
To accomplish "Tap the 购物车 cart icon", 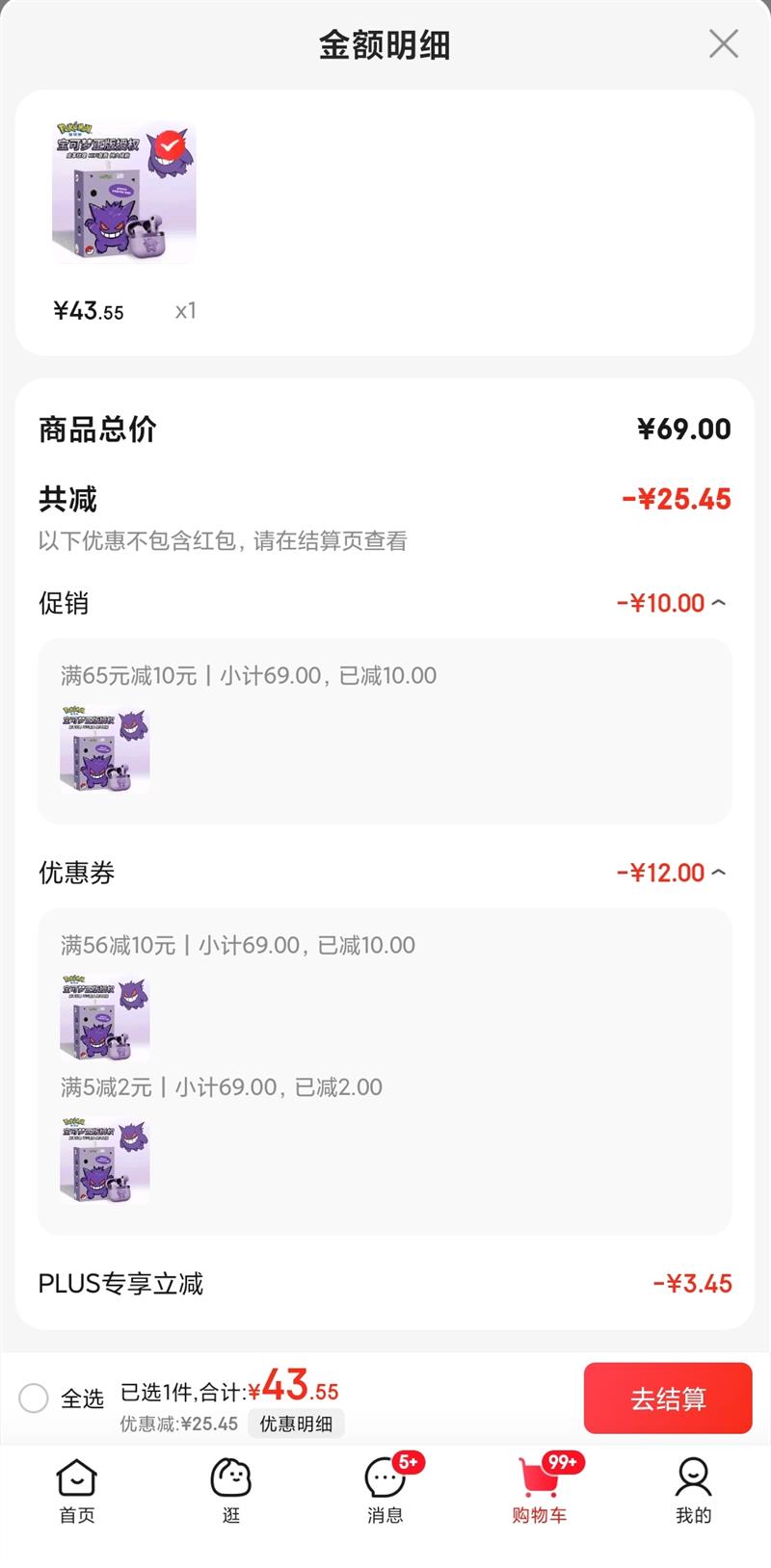I will pos(540,1478).
